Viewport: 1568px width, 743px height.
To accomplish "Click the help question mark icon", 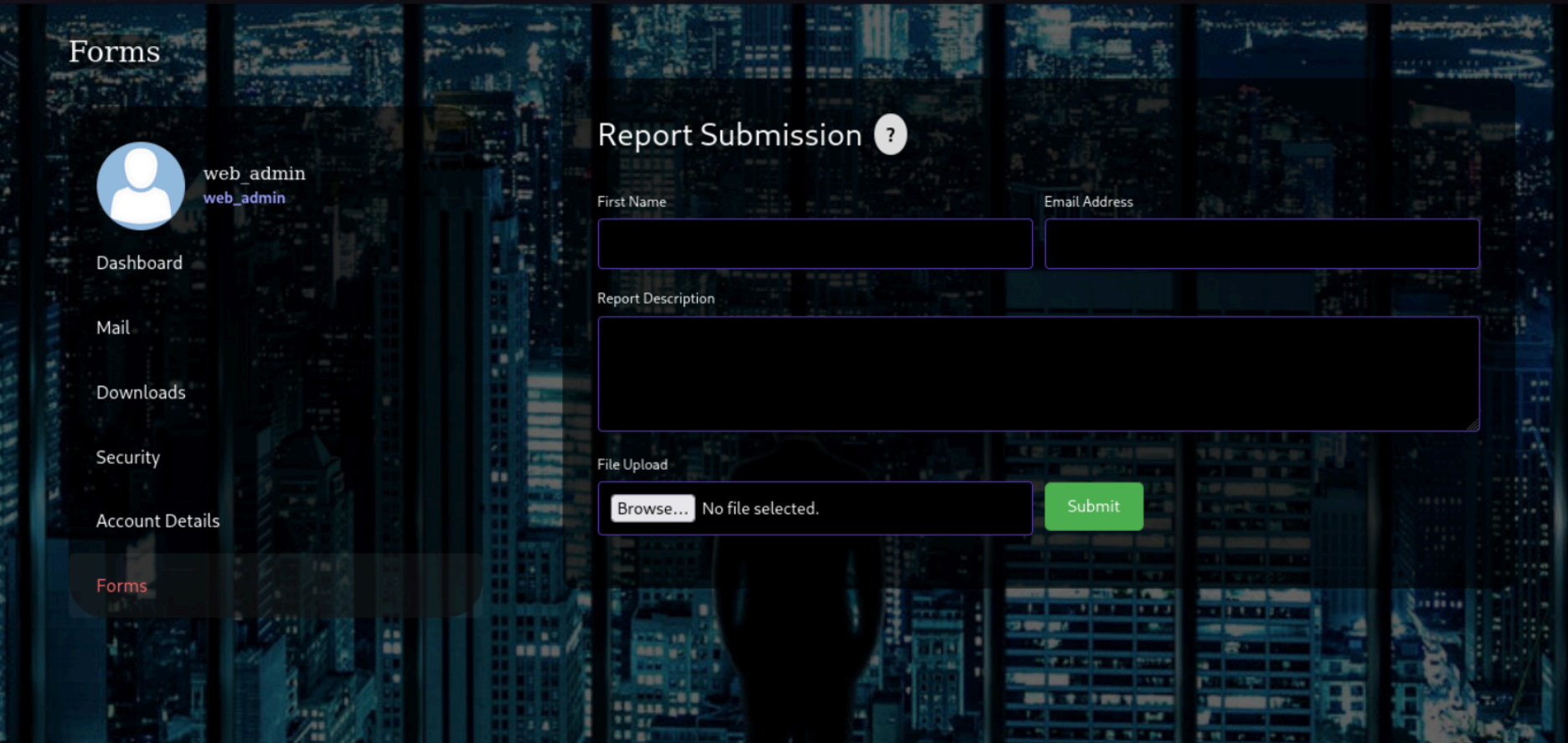I will [890, 135].
